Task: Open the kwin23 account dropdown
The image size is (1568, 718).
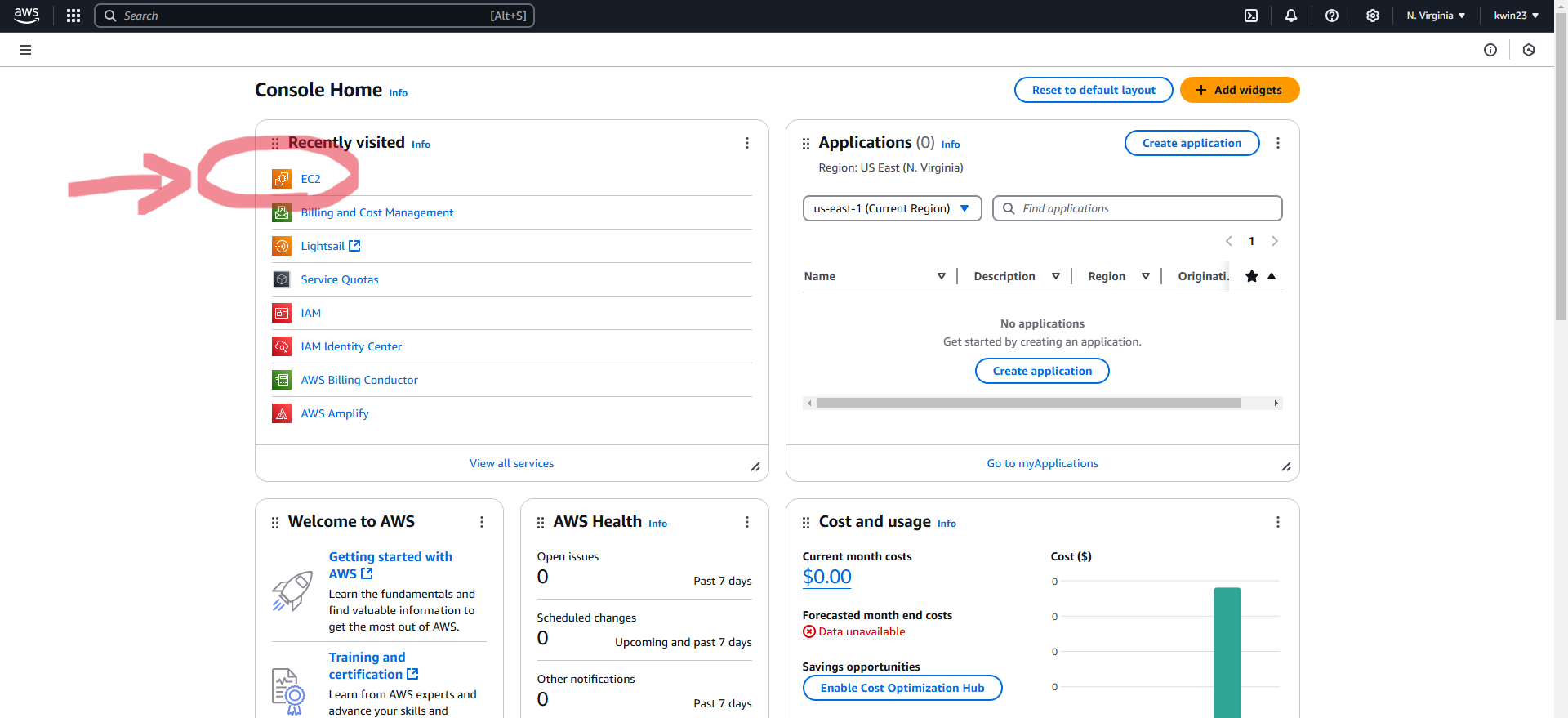Action: pos(1517,16)
